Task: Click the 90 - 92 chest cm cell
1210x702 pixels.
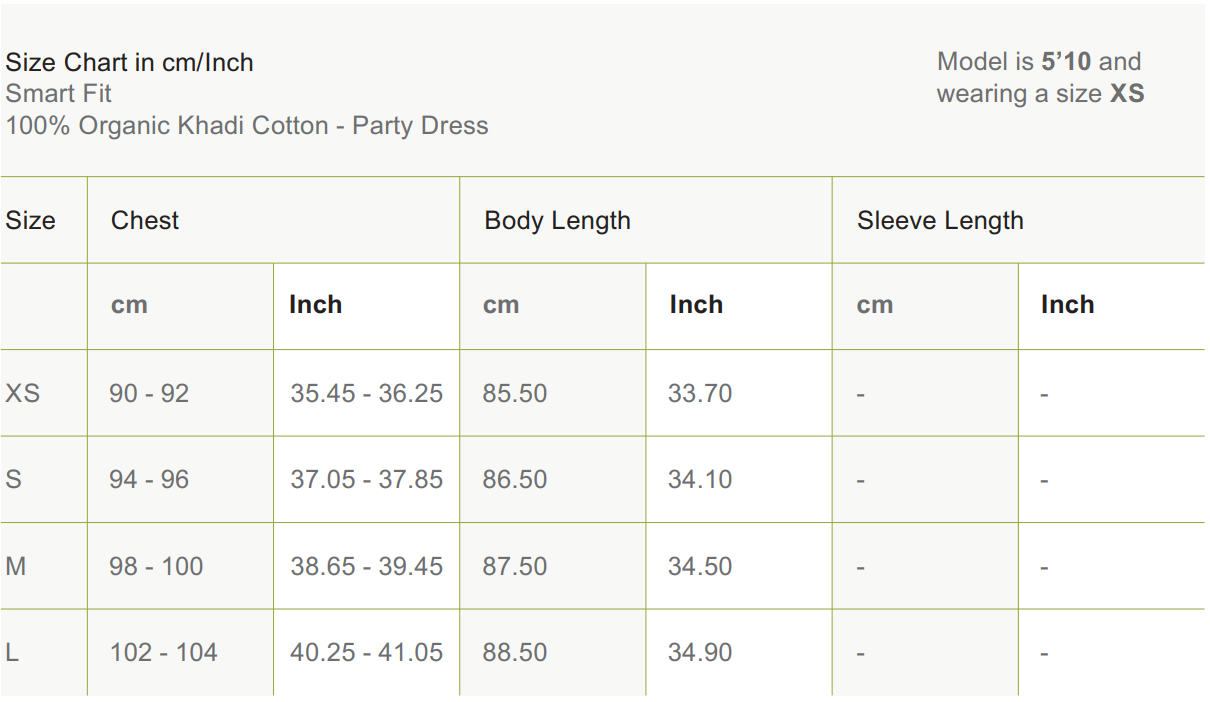Action: pos(149,393)
